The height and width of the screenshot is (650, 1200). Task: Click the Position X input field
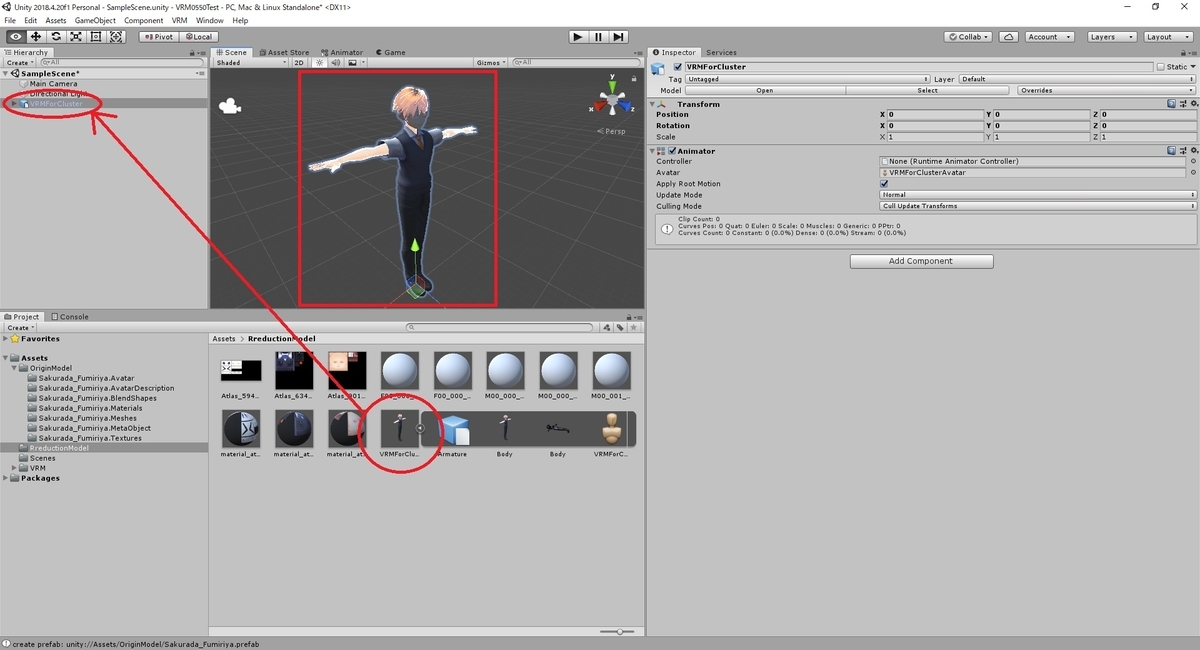coord(934,115)
